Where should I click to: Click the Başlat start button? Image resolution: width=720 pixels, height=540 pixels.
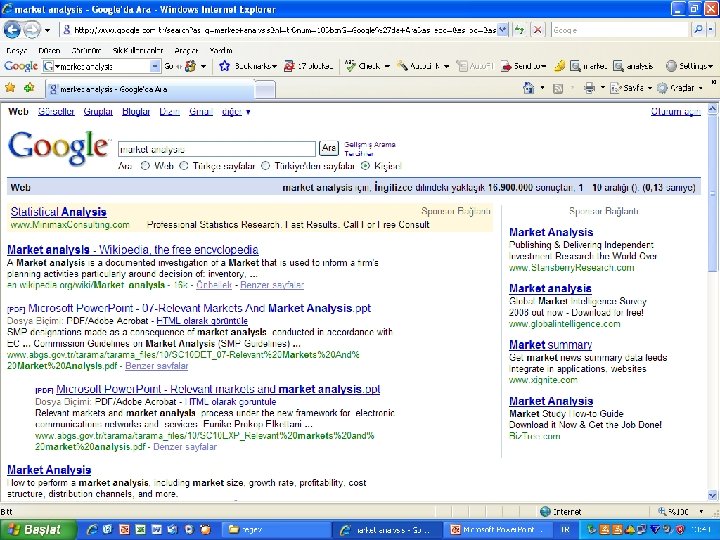pyautogui.click(x=38, y=530)
